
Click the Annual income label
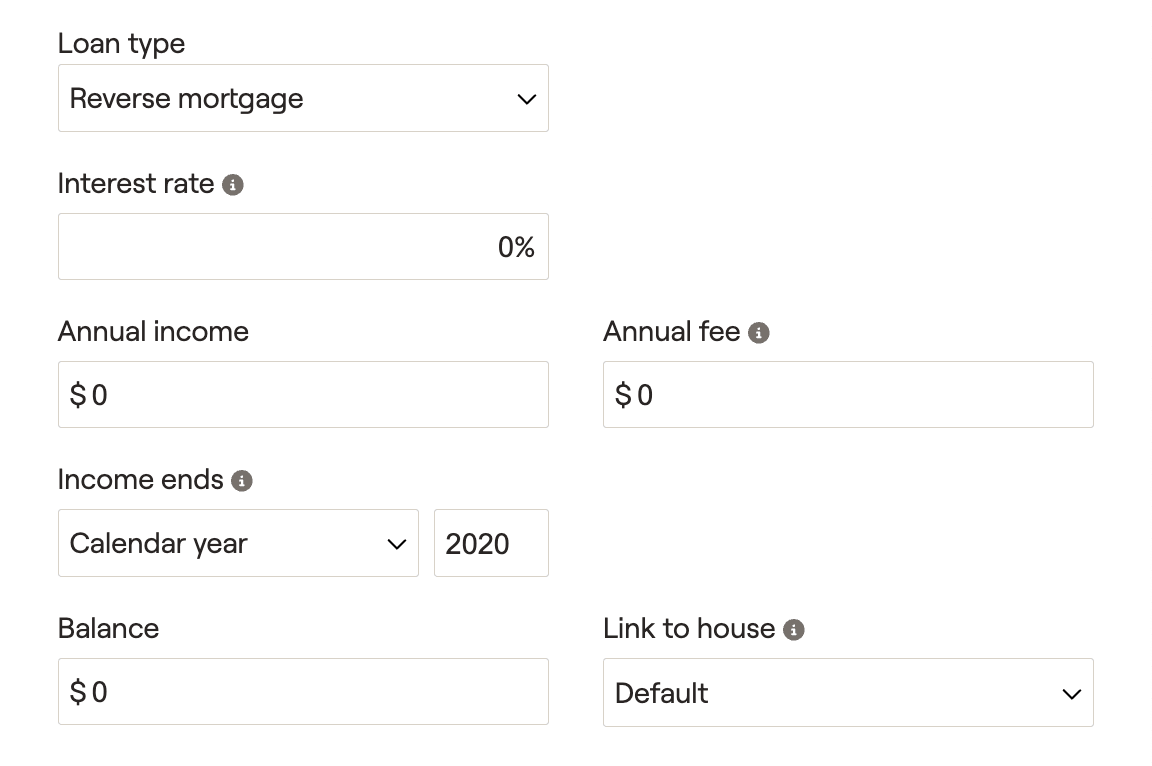click(x=154, y=332)
